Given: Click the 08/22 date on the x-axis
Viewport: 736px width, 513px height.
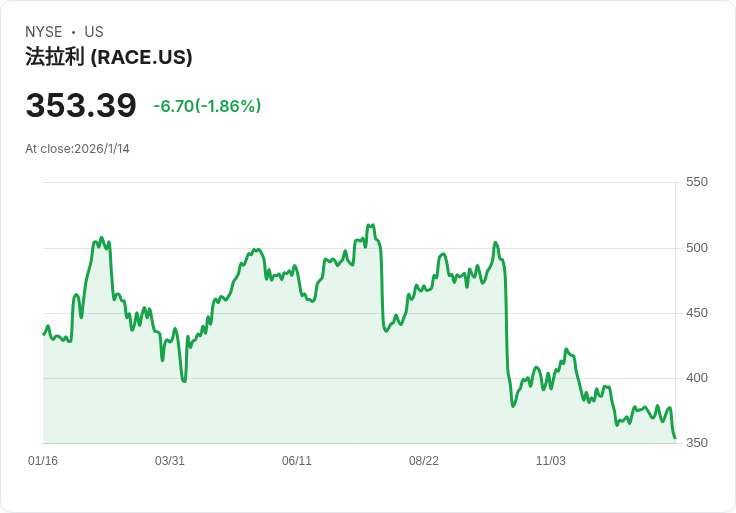Looking at the screenshot, I should [424, 461].
